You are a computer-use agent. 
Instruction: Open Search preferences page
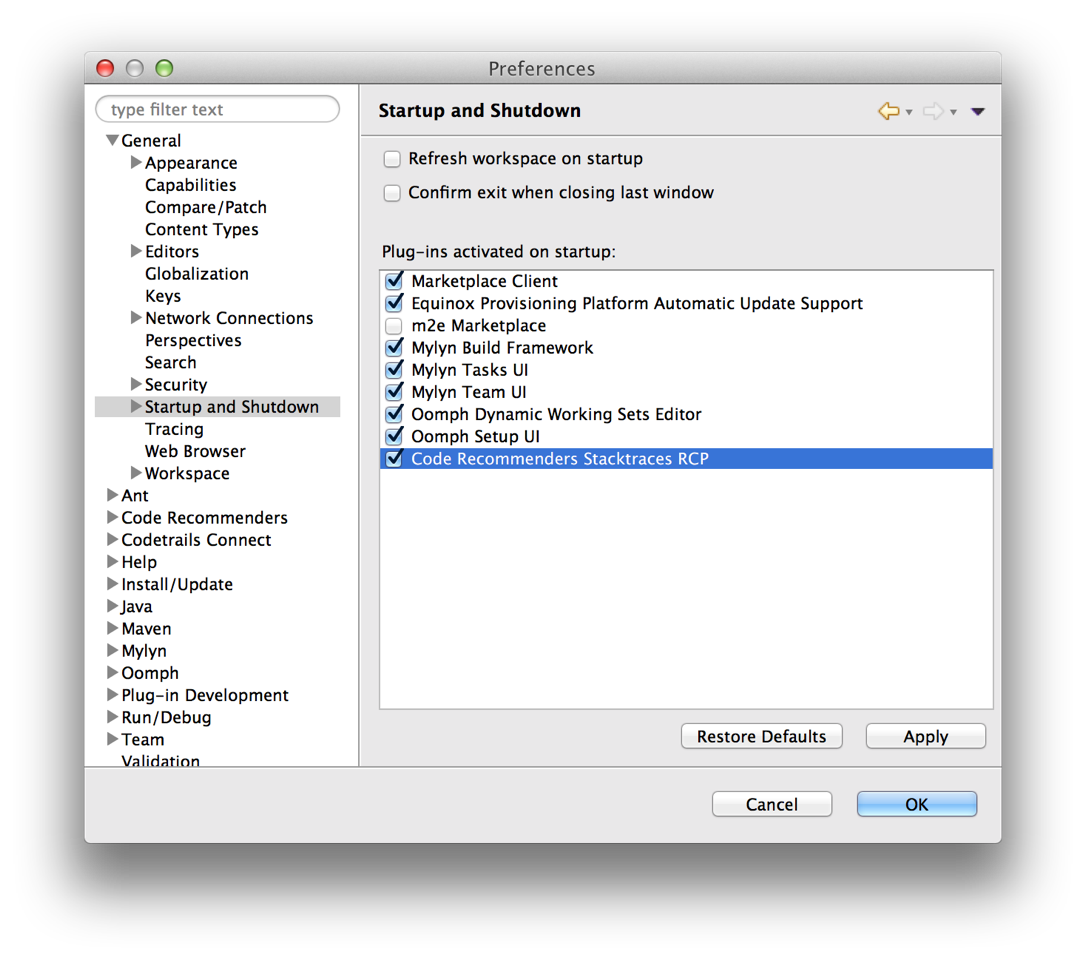click(170, 362)
